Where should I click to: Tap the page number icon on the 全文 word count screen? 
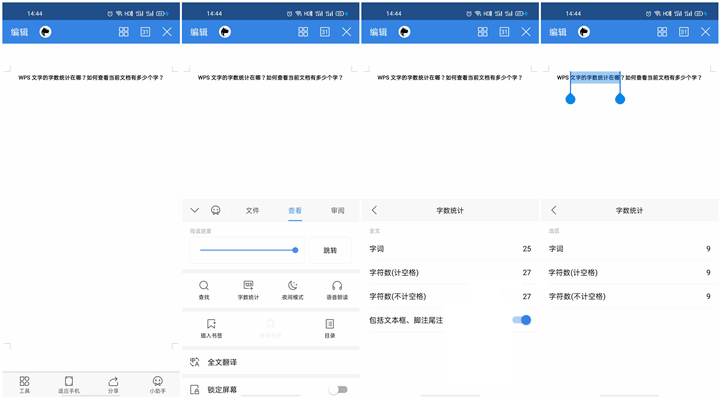[x=504, y=32]
